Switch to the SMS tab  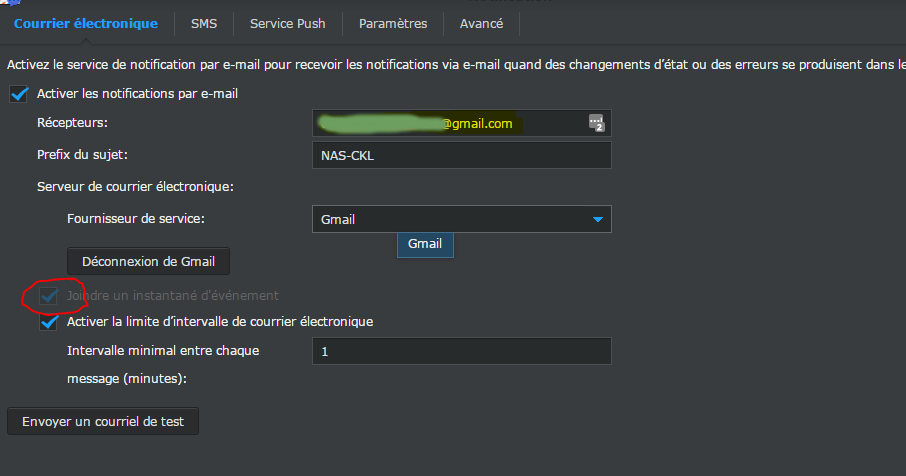(204, 23)
